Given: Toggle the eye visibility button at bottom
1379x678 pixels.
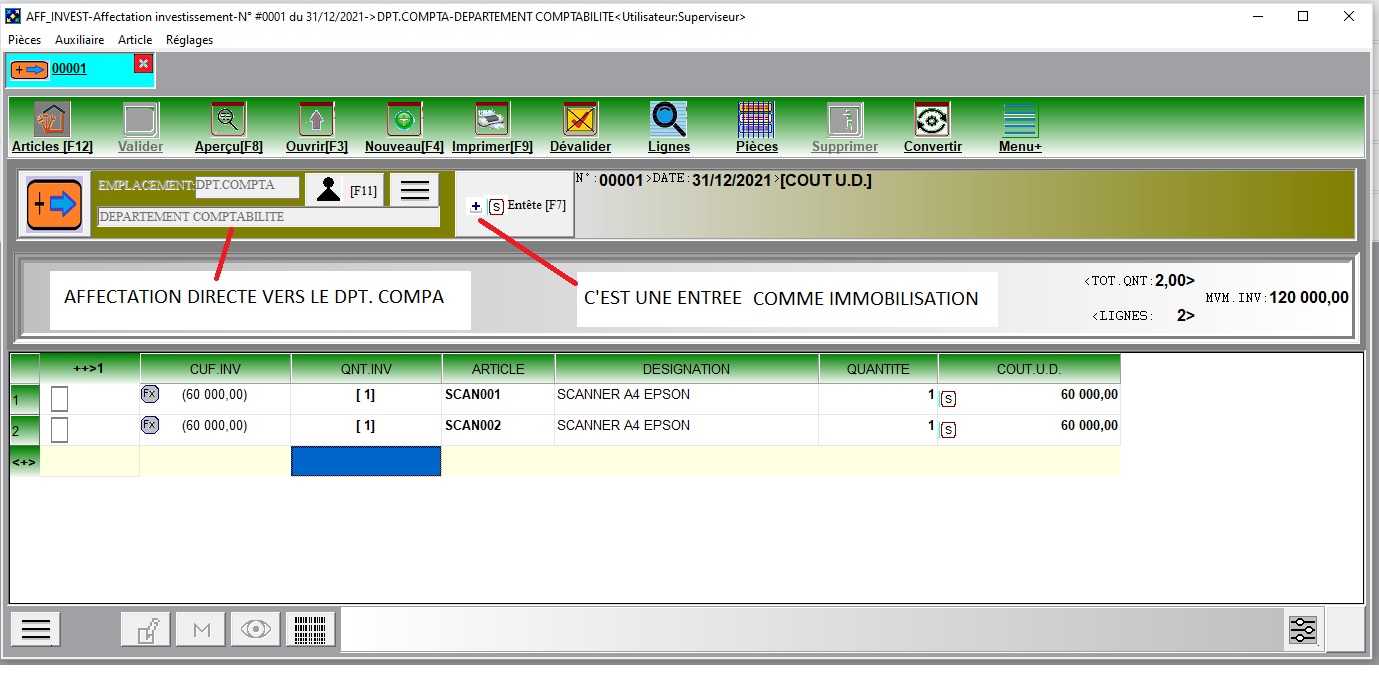Looking at the screenshot, I should coord(255,629).
